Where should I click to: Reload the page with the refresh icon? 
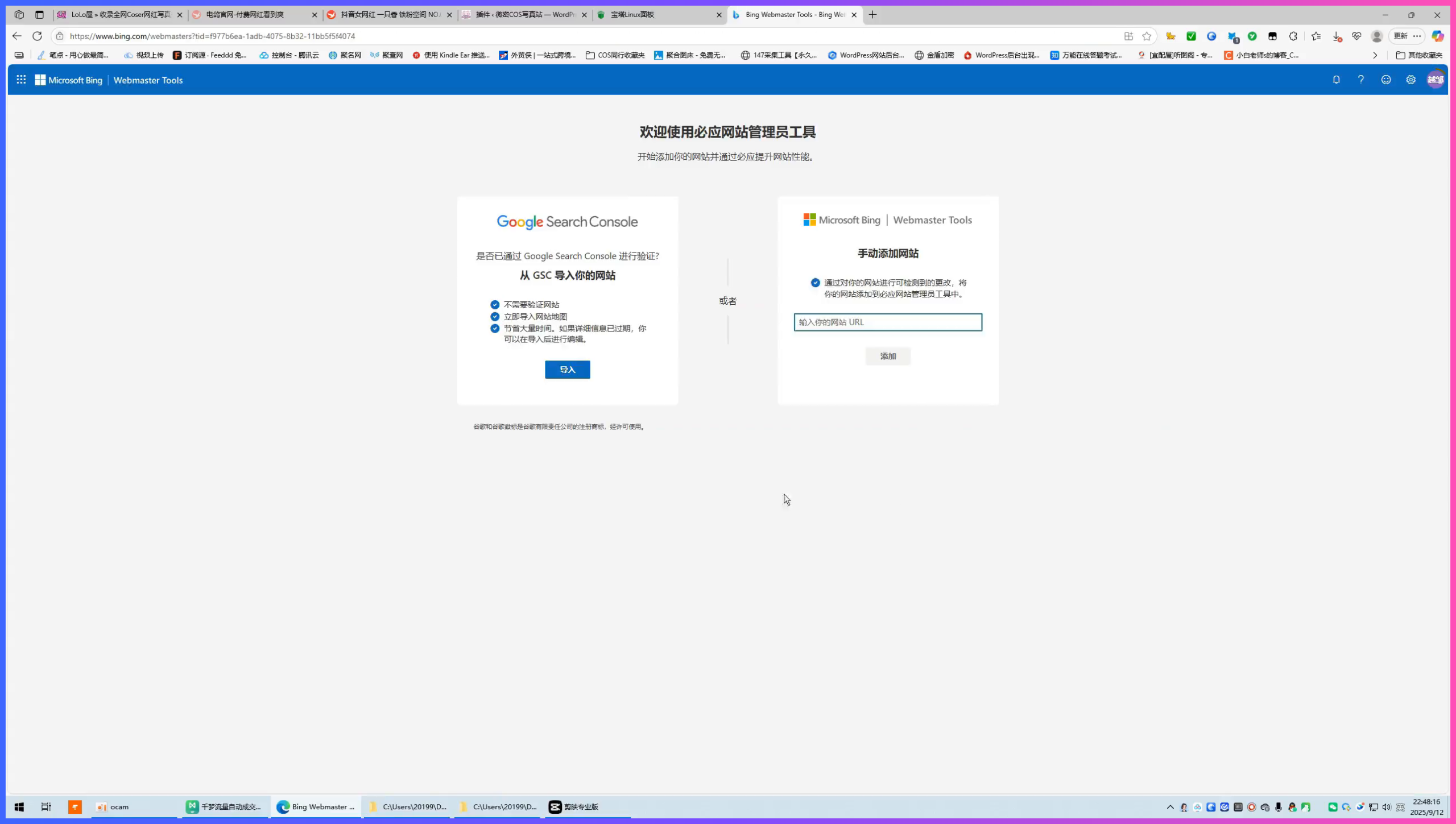click(x=38, y=36)
